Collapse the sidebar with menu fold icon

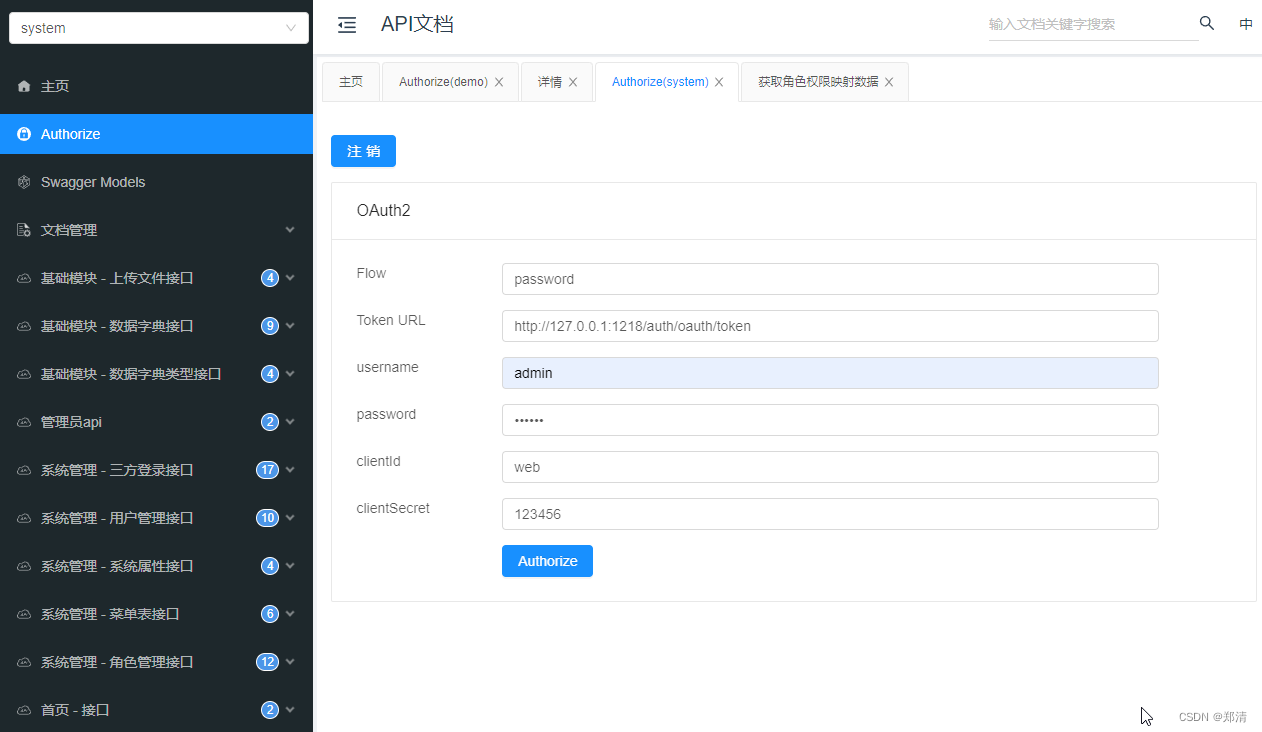coord(347,25)
